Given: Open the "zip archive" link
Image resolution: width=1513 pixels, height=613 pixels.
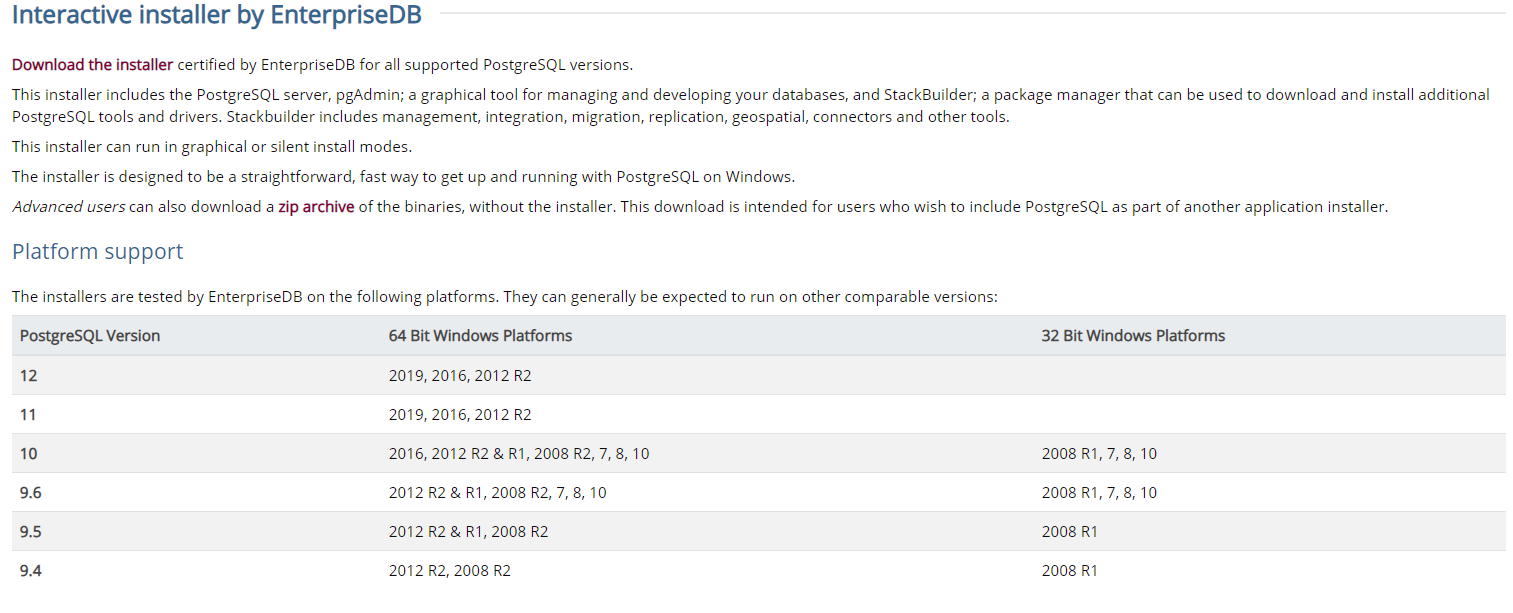Looking at the screenshot, I should point(316,207).
